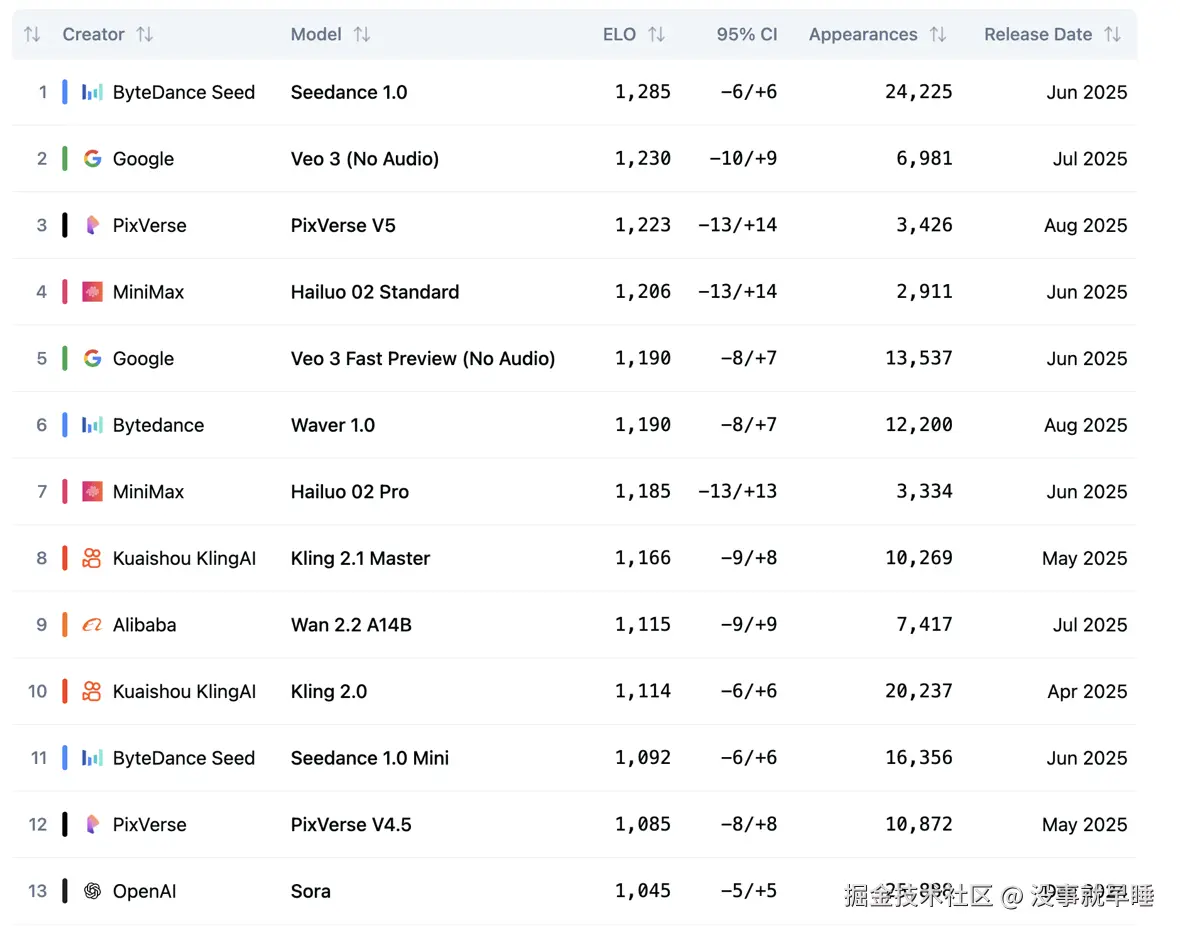Viewport: 1180px width, 935px height.
Task: Click the 95% CI column header
Action: pos(746,35)
